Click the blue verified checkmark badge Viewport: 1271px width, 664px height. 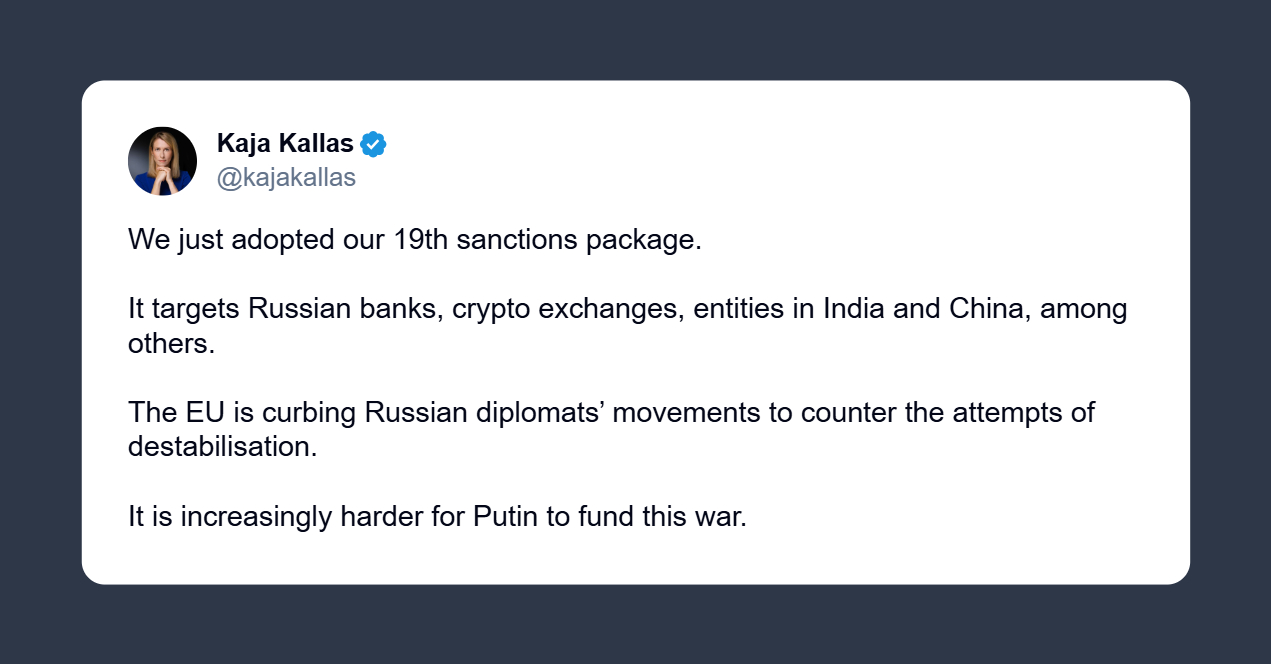[373, 144]
